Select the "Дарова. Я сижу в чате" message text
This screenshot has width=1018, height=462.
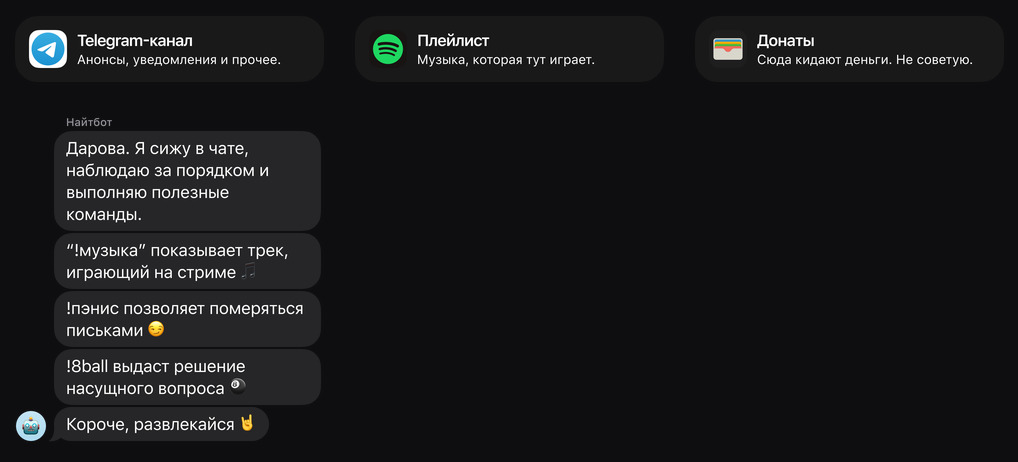coord(163,149)
